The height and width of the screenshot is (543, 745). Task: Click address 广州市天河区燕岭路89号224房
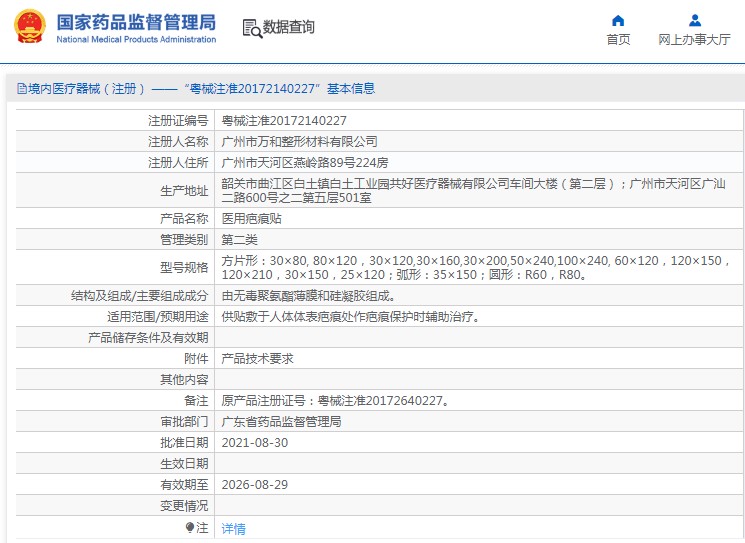[x=305, y=162]
